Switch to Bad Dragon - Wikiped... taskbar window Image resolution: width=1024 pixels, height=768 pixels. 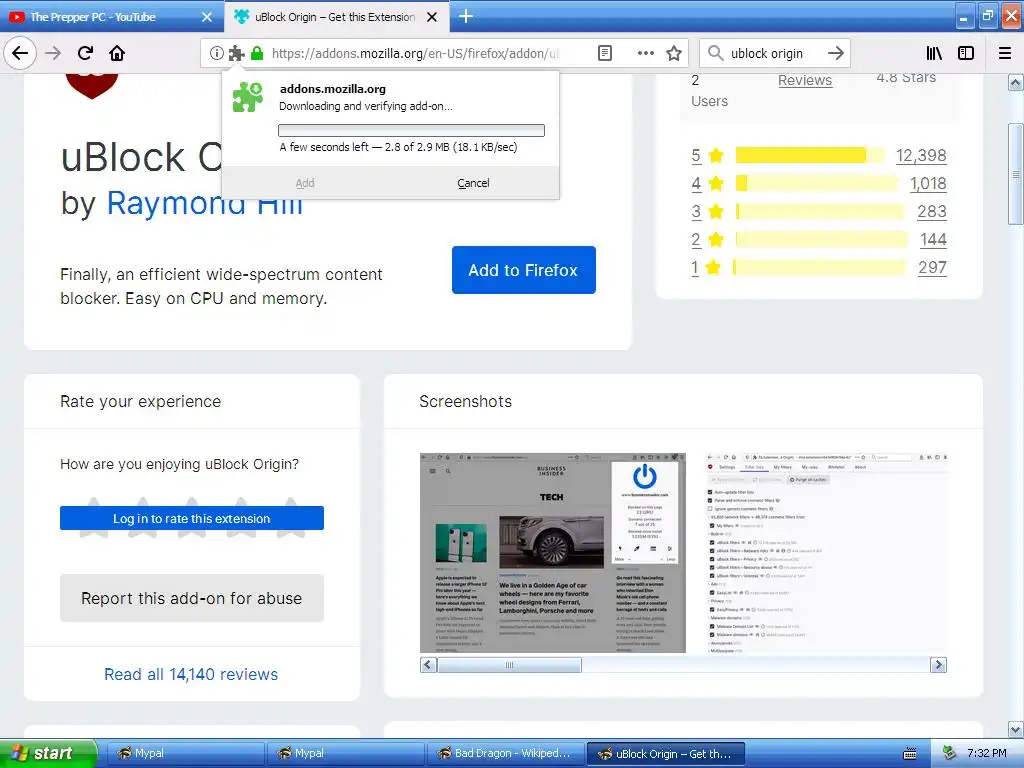click(x=505, y=754)
